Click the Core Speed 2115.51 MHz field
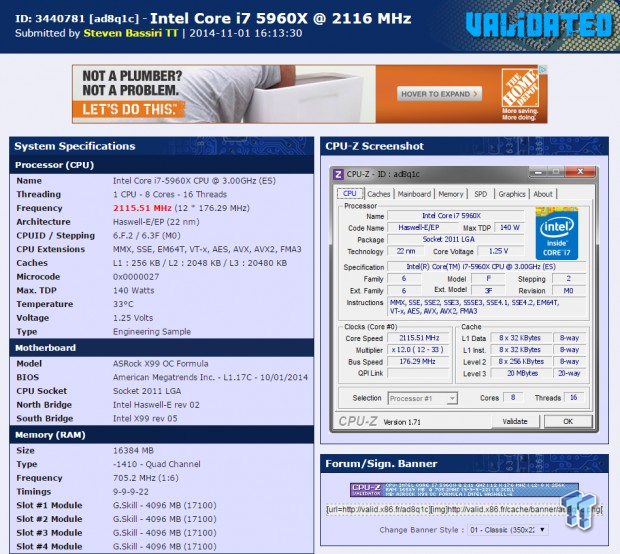Image resolution: width=620 pixels, height=554 pixels. [x=419, y=338]
